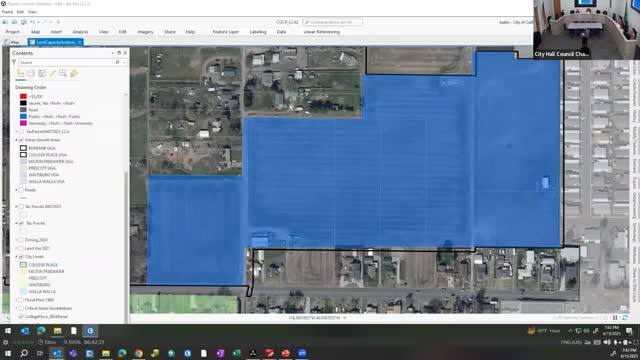Open the notification center icon in system tray
This screenshot has height=360, width=640.
[629, 331]
